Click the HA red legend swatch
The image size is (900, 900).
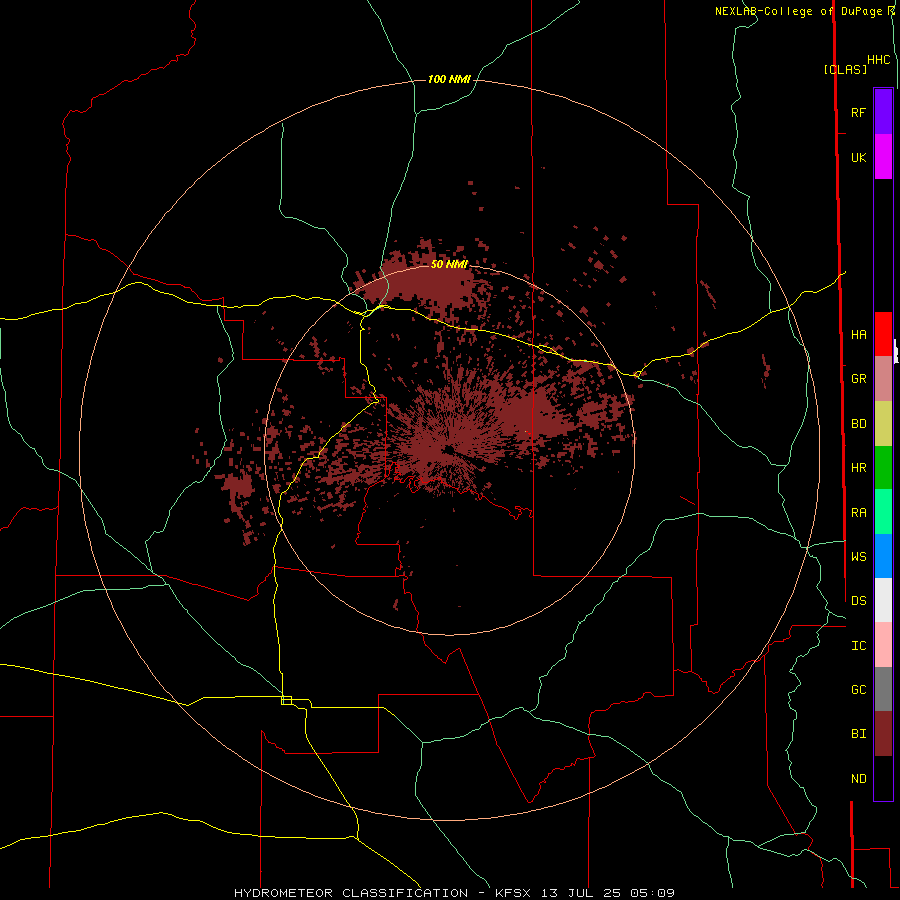[883, 334]
